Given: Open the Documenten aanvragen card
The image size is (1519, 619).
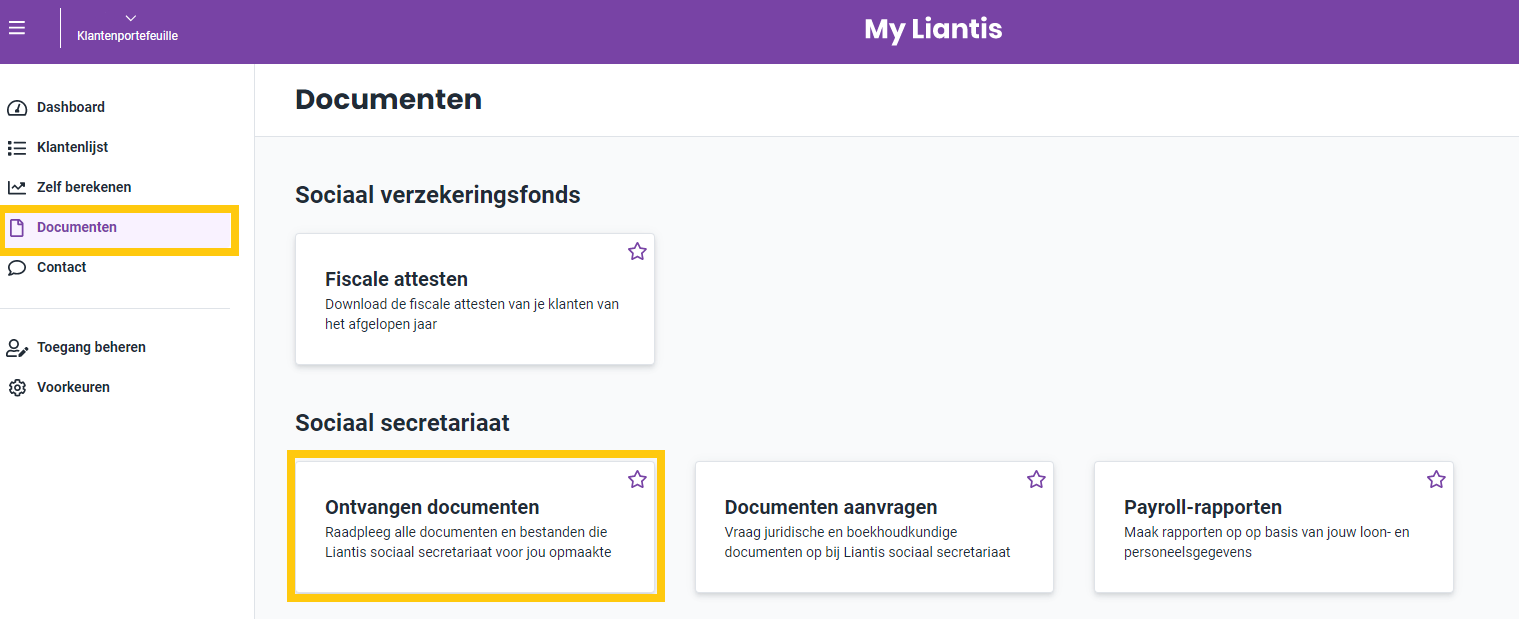Looking at the screenshot, I should (874, 527).
